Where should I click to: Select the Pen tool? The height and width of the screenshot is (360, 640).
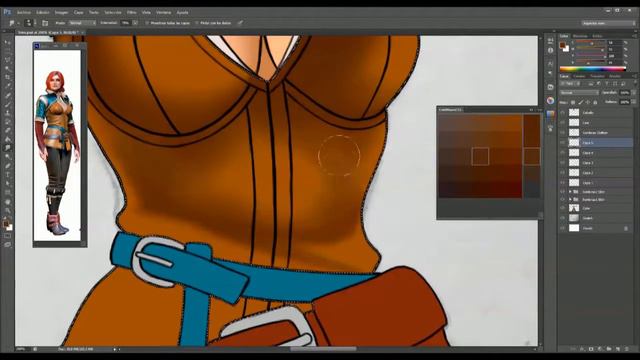coord(7,166)
